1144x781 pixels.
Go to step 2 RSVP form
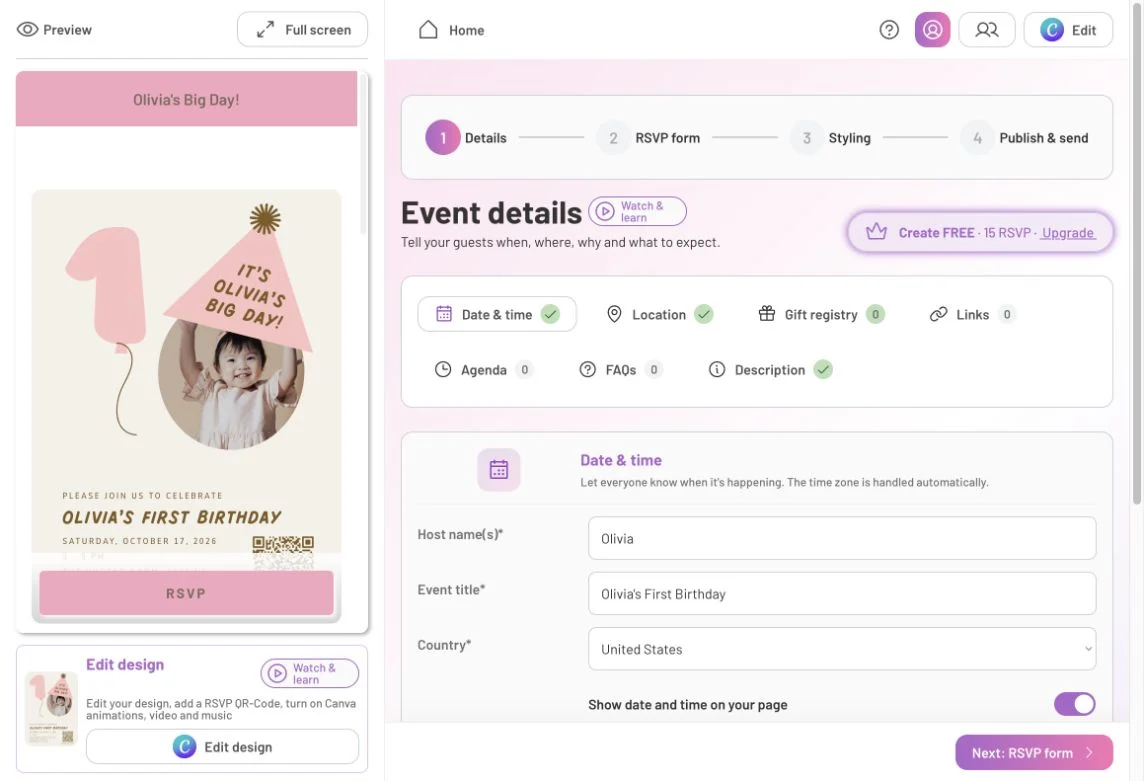(648, 137)
